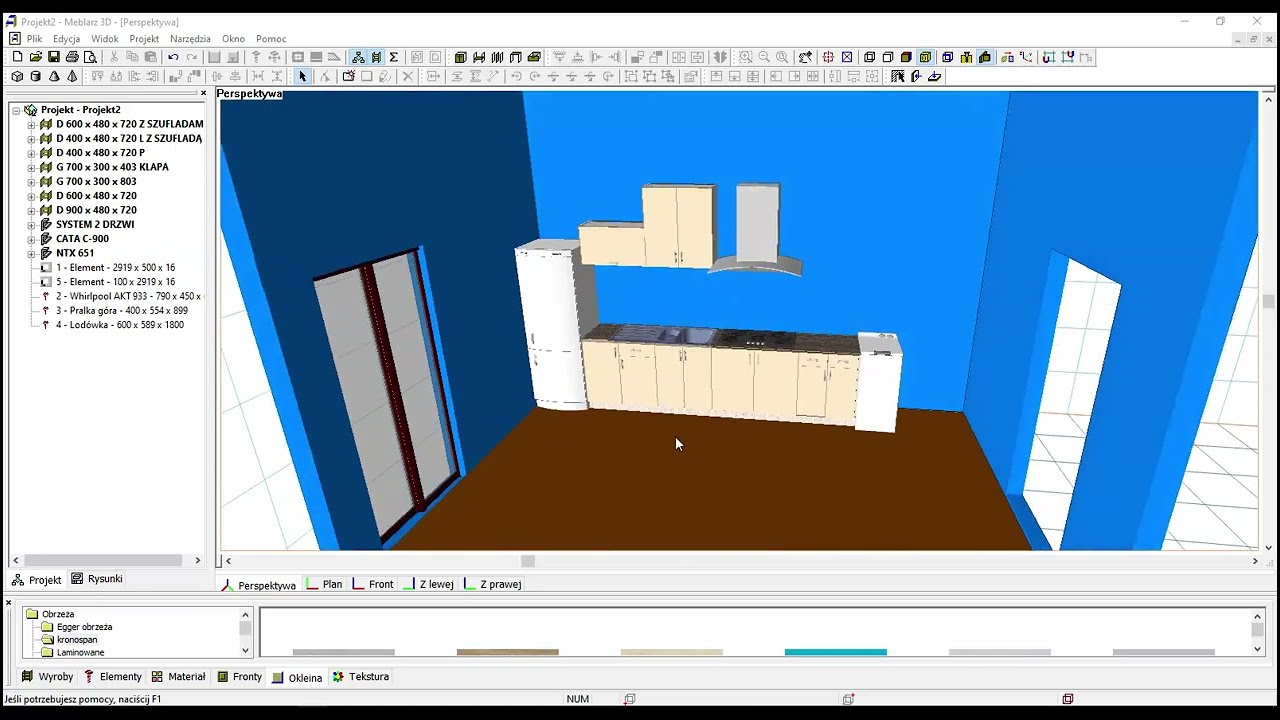Click the Sigma summary icon

[x=394, y=57]
